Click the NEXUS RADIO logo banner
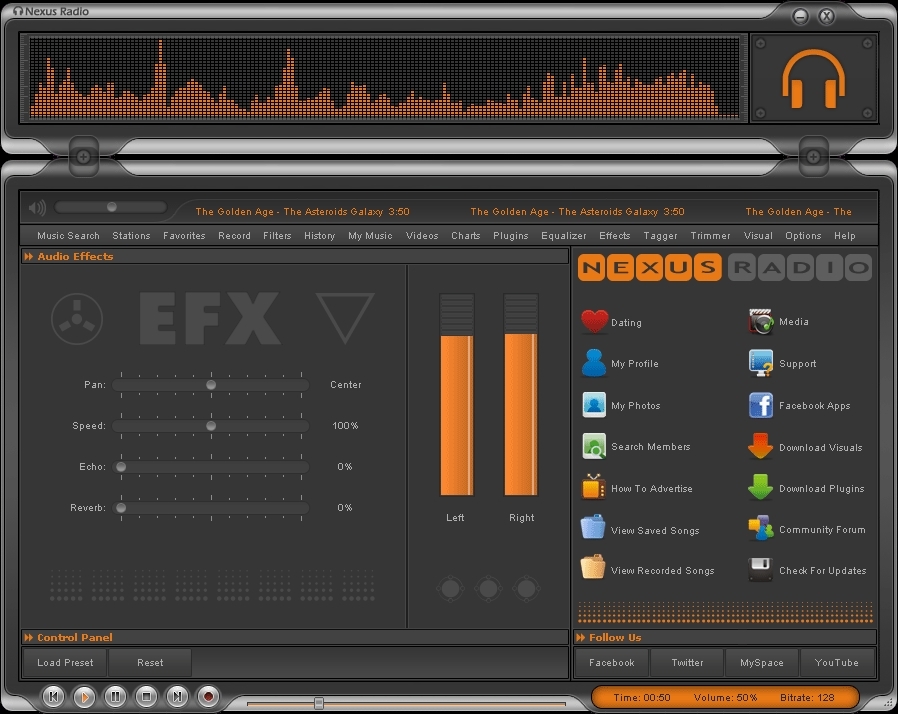Image resolution: width=898 pixels, height=714 pixels. 724,267
